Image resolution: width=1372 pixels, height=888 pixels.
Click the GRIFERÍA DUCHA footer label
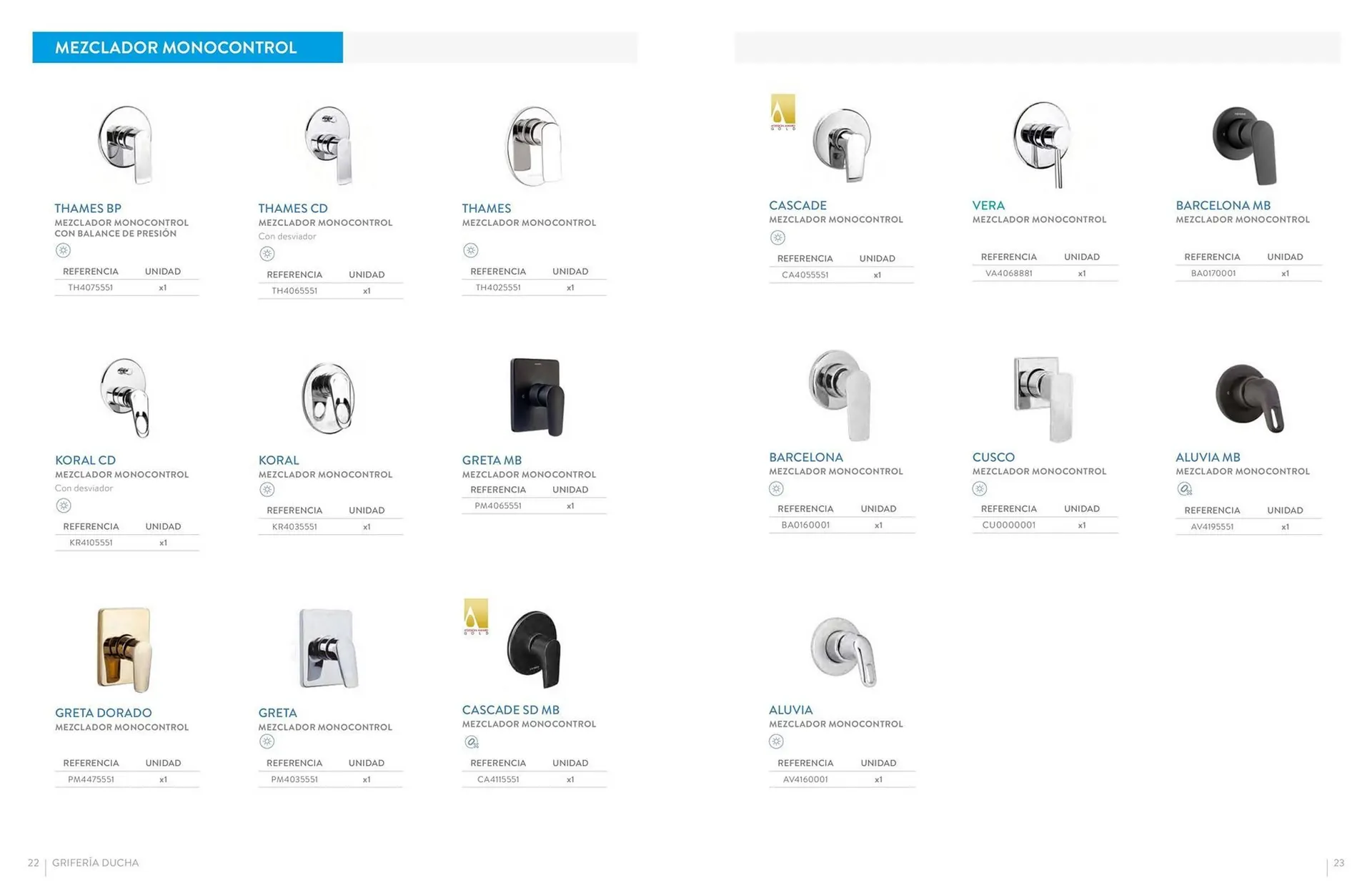click(x=96, y=863)
